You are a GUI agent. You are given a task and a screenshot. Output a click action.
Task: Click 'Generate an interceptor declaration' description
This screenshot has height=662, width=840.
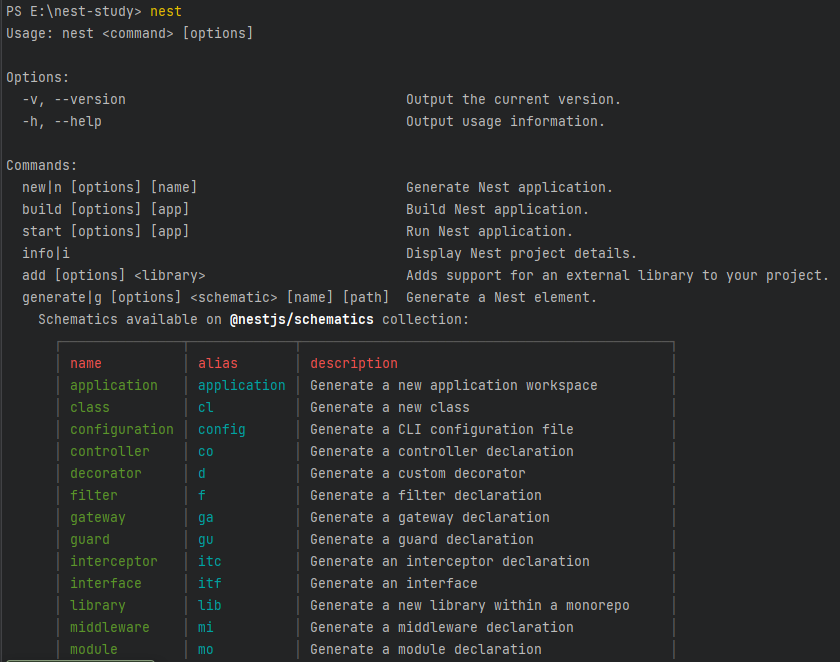coord(449,561)
